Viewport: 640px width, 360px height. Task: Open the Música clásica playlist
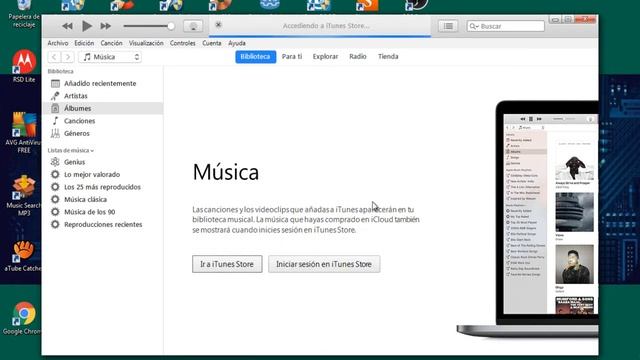point(103,200)
